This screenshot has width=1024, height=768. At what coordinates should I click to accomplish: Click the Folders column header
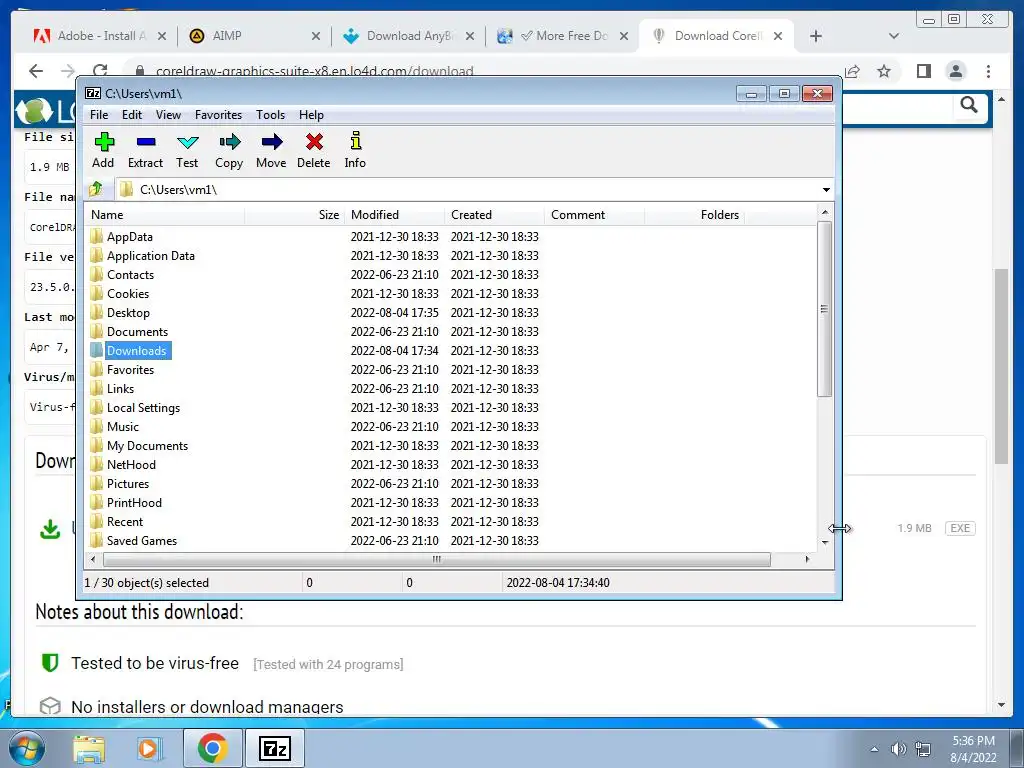[694, 215]
